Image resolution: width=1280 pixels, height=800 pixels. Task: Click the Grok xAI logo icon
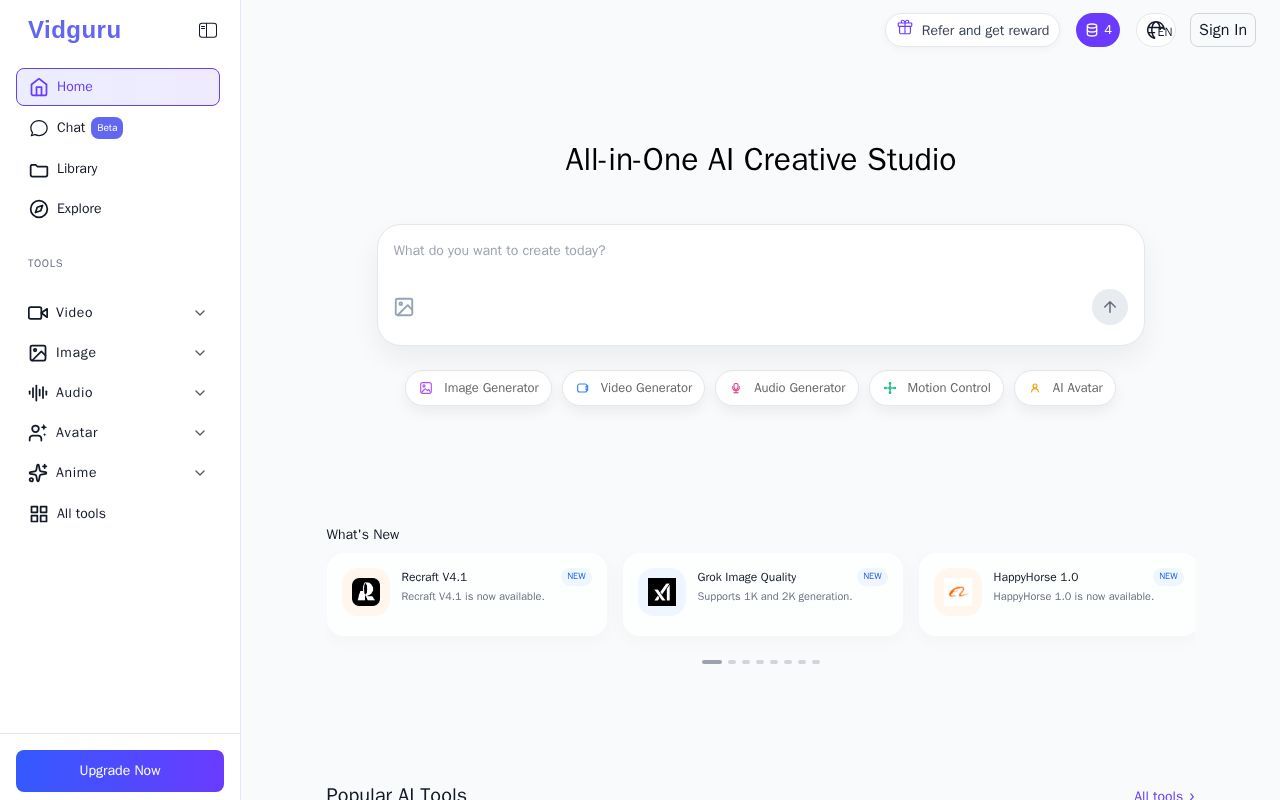coord(662,592)
